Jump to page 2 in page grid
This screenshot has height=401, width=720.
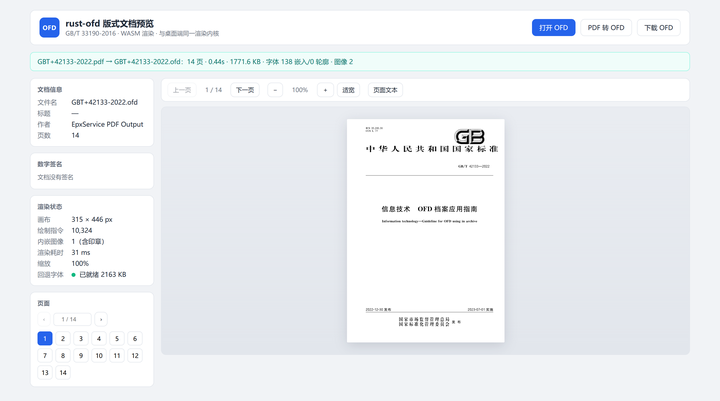click(63, 339)
